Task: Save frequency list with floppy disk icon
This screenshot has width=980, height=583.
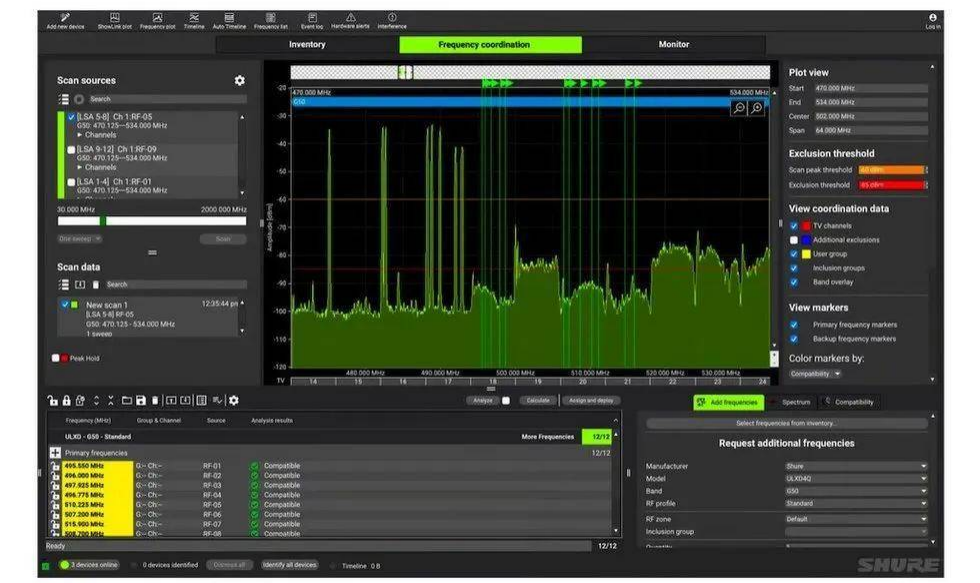Action: tap(141, 401)
